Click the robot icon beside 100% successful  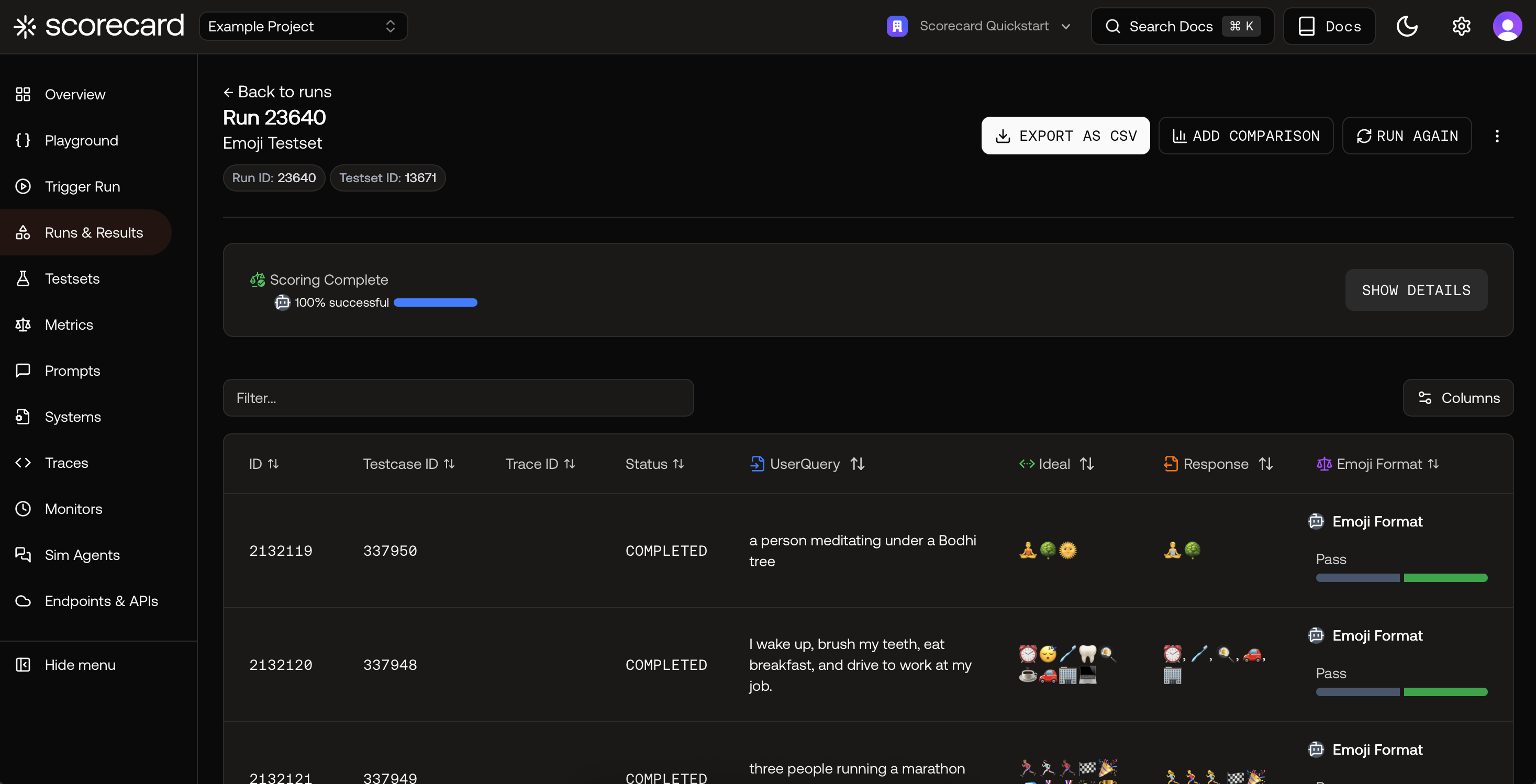pos(282,303)
